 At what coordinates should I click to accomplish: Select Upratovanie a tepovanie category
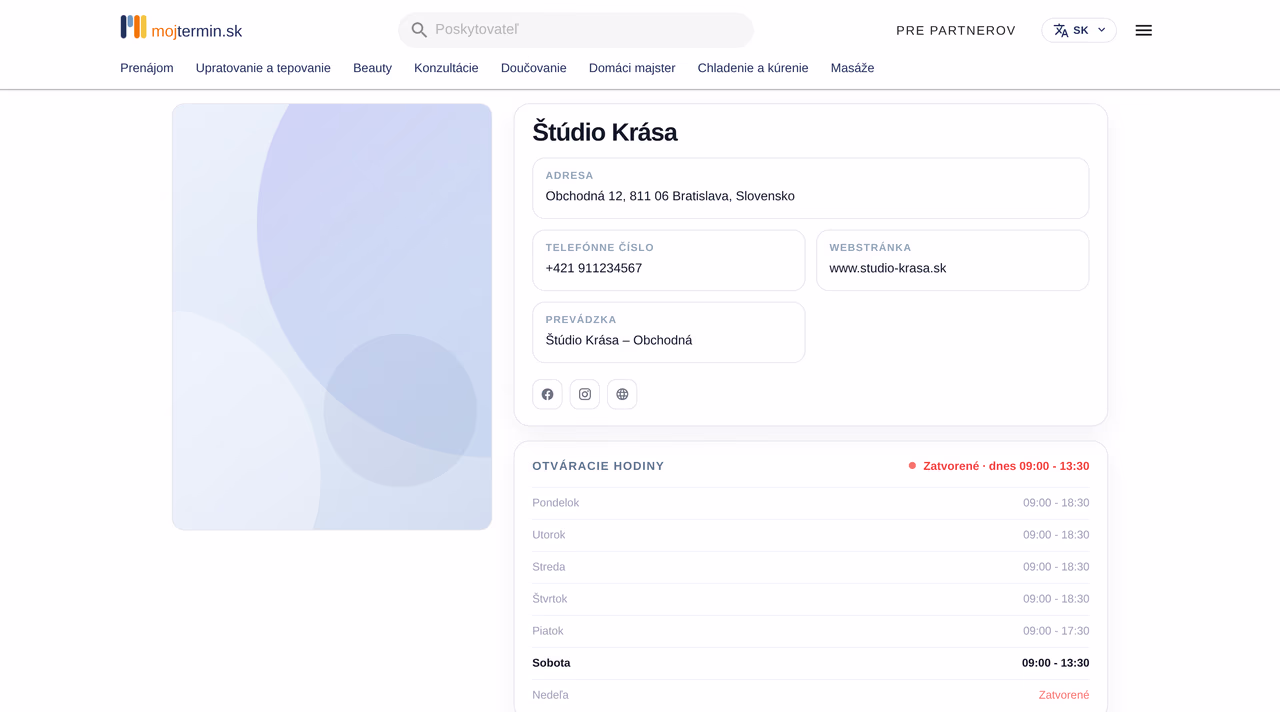click(263, 68)
